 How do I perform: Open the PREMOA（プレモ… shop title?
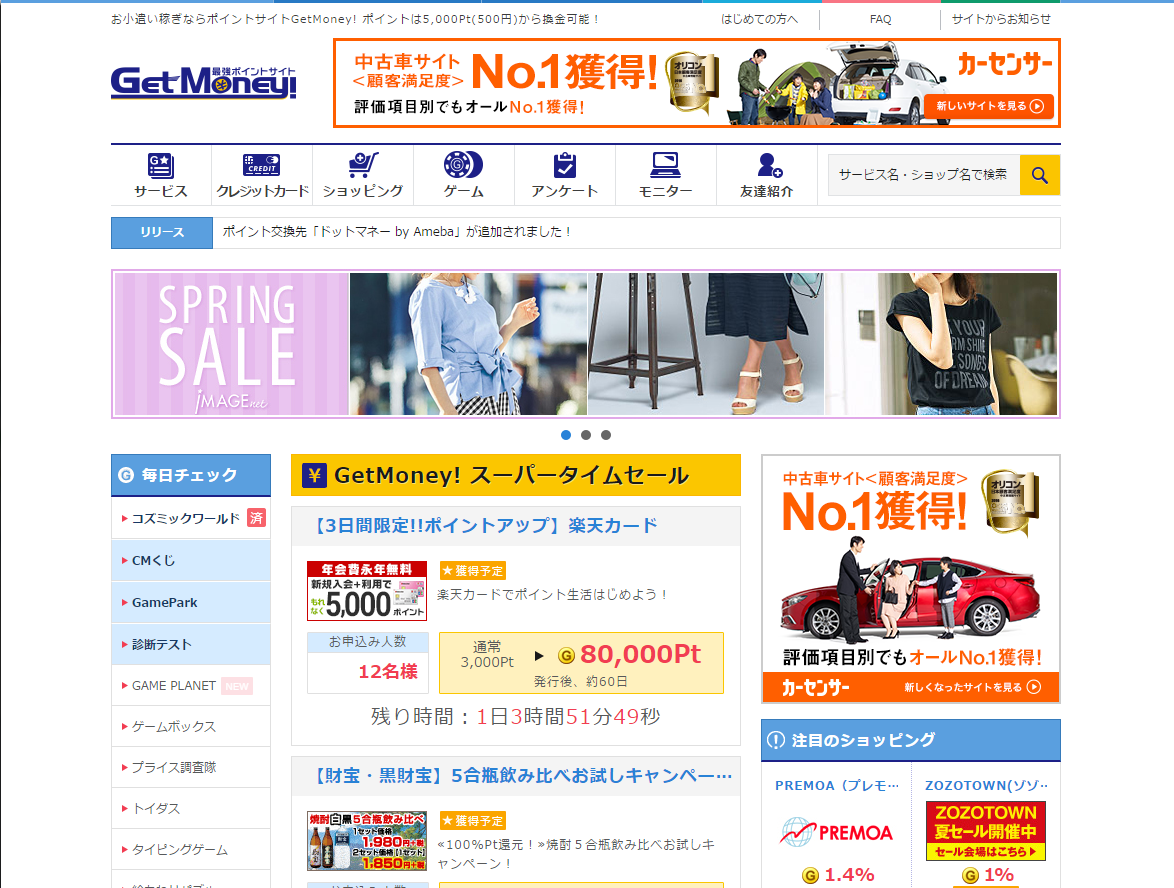coord(836,785)
